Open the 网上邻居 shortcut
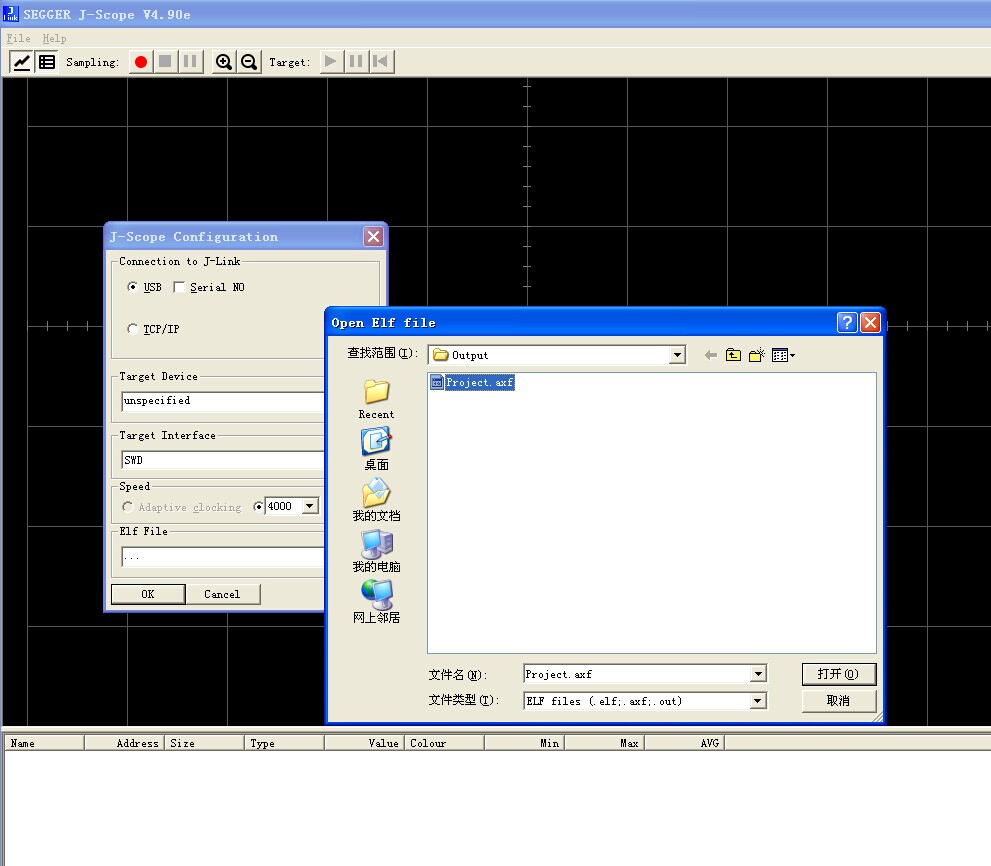Viewport: 991px width, 866px height. [376, 602]
